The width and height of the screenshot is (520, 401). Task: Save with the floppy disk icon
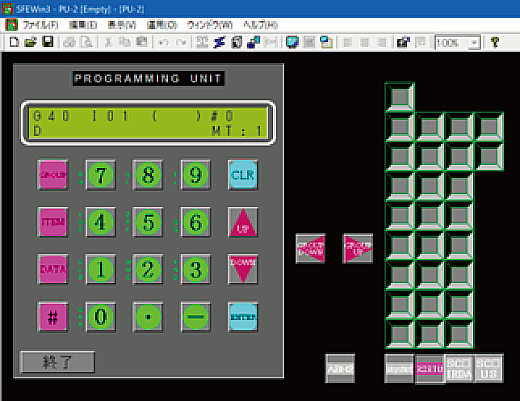click(48, 42)
